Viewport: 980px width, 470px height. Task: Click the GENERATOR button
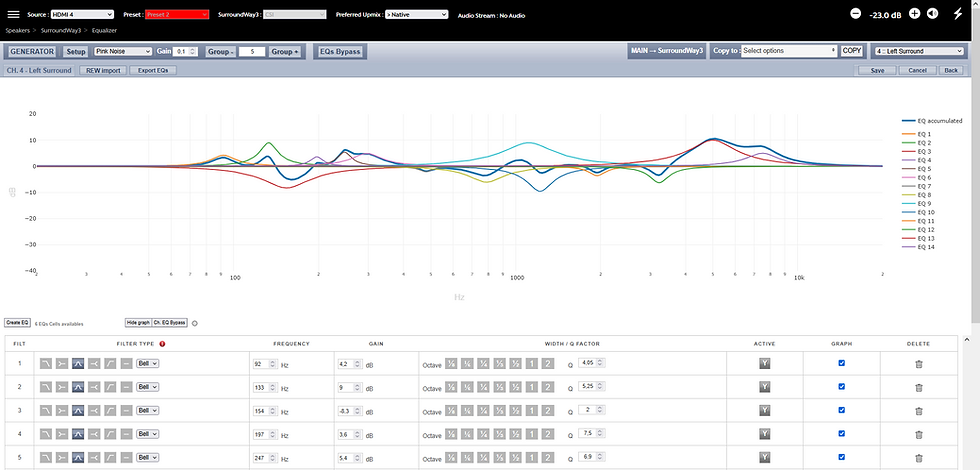coord(32,51)
